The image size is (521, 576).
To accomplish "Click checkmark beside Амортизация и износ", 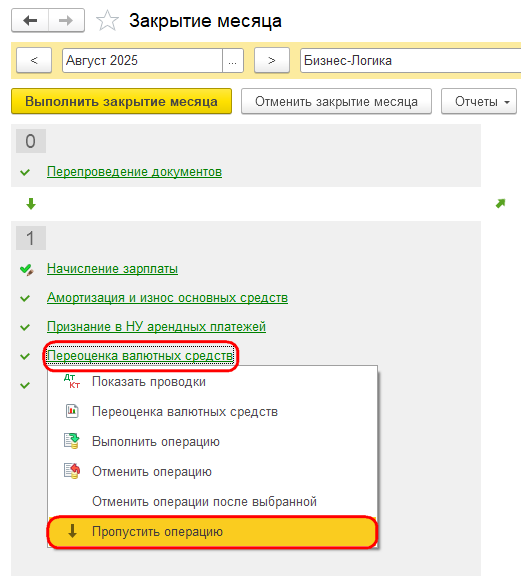I will tap(25, 298).
